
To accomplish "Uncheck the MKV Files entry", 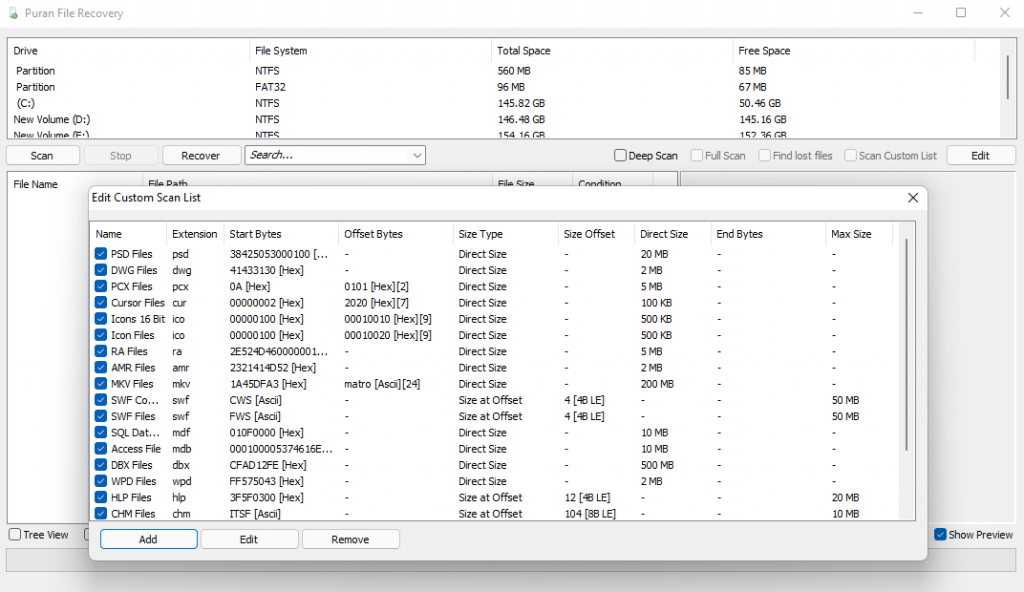I will tap(100, 384).
